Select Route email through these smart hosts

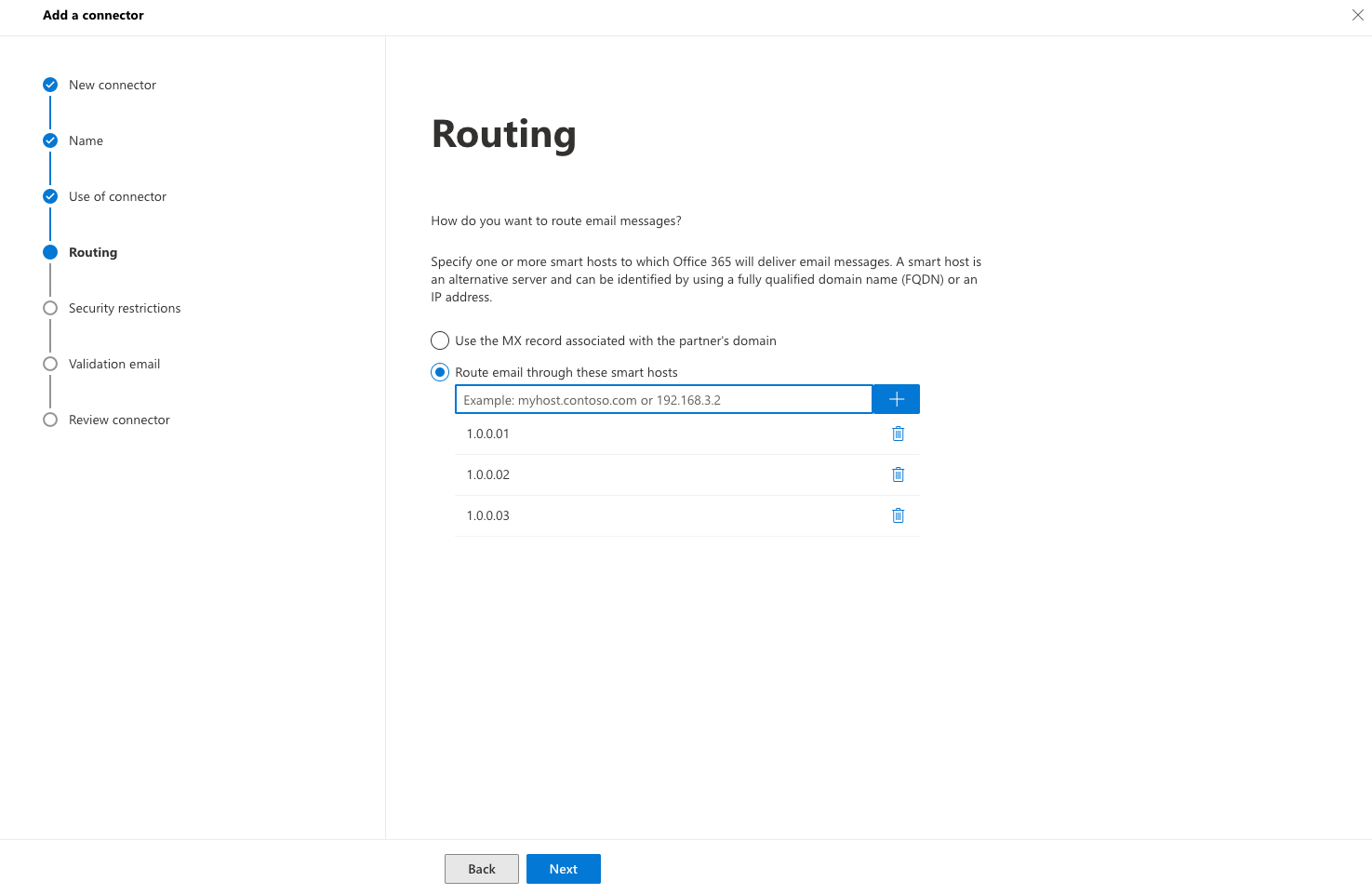pos(439,371)
